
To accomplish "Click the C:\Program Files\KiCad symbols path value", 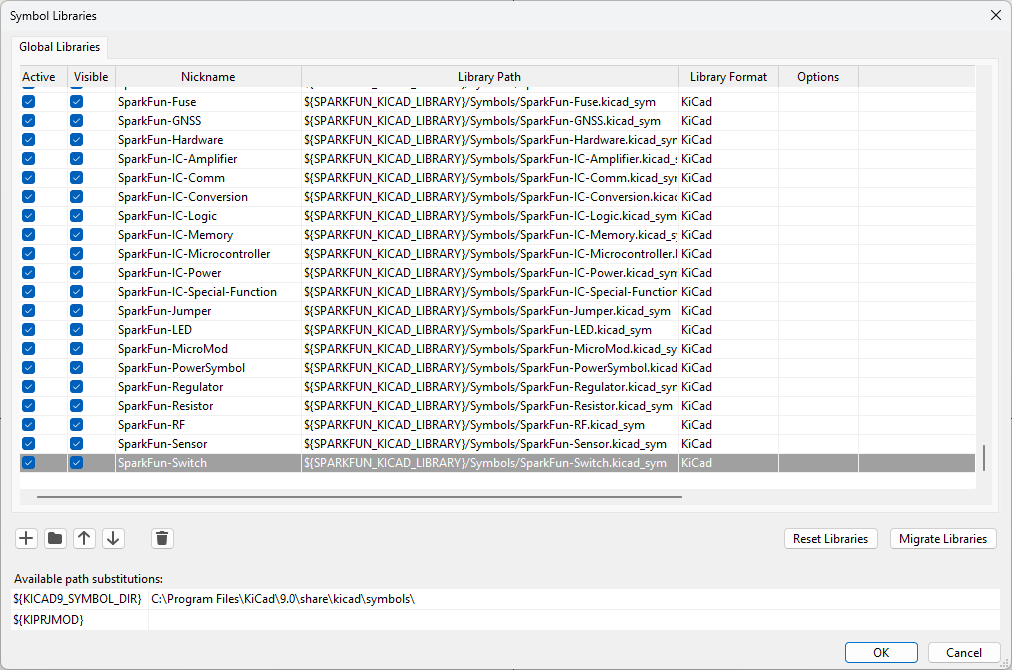I will (574, 599).
